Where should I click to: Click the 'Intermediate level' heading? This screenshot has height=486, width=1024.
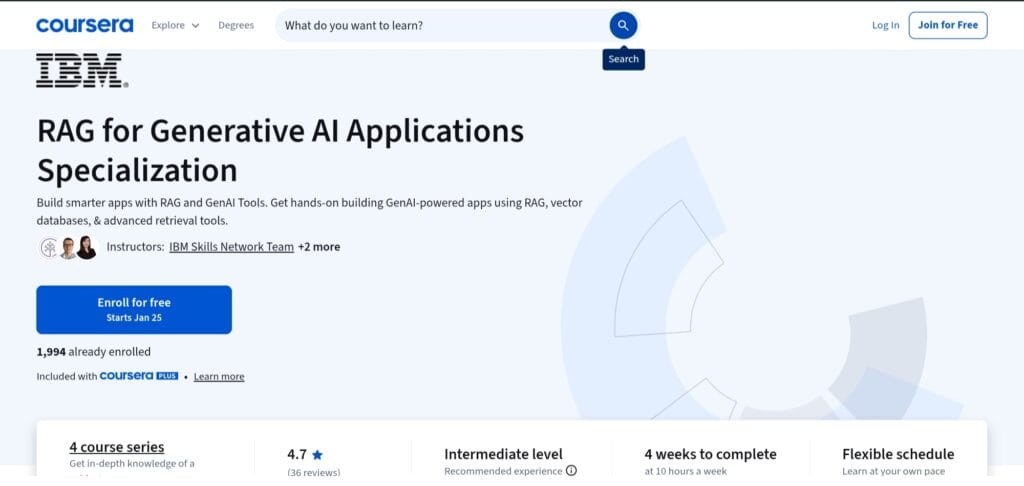tap(503, 454)
